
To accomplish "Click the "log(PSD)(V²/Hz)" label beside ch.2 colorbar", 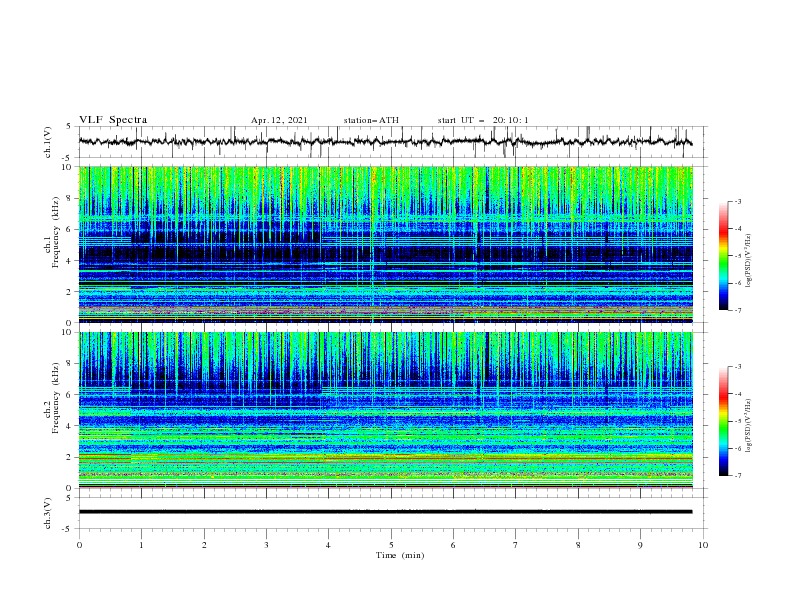I will coord(748,426).
